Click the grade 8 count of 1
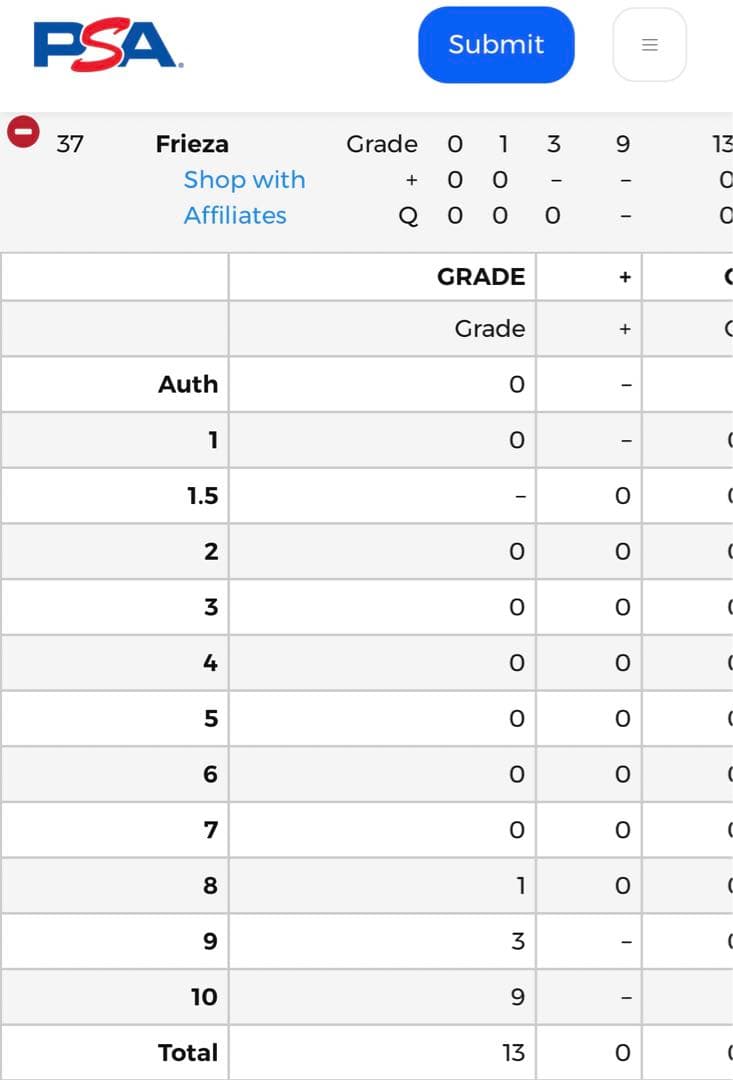 pos(519,885)
